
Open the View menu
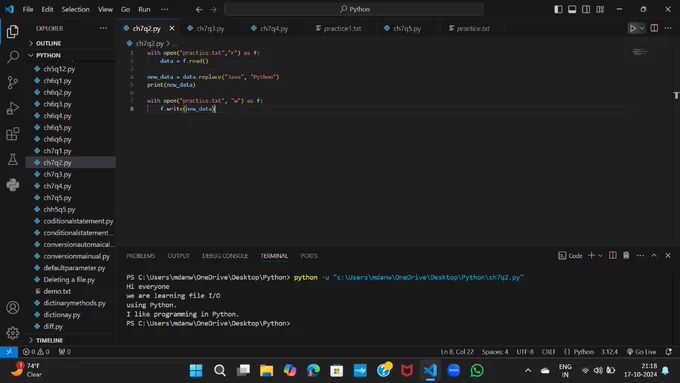point(105,9)
